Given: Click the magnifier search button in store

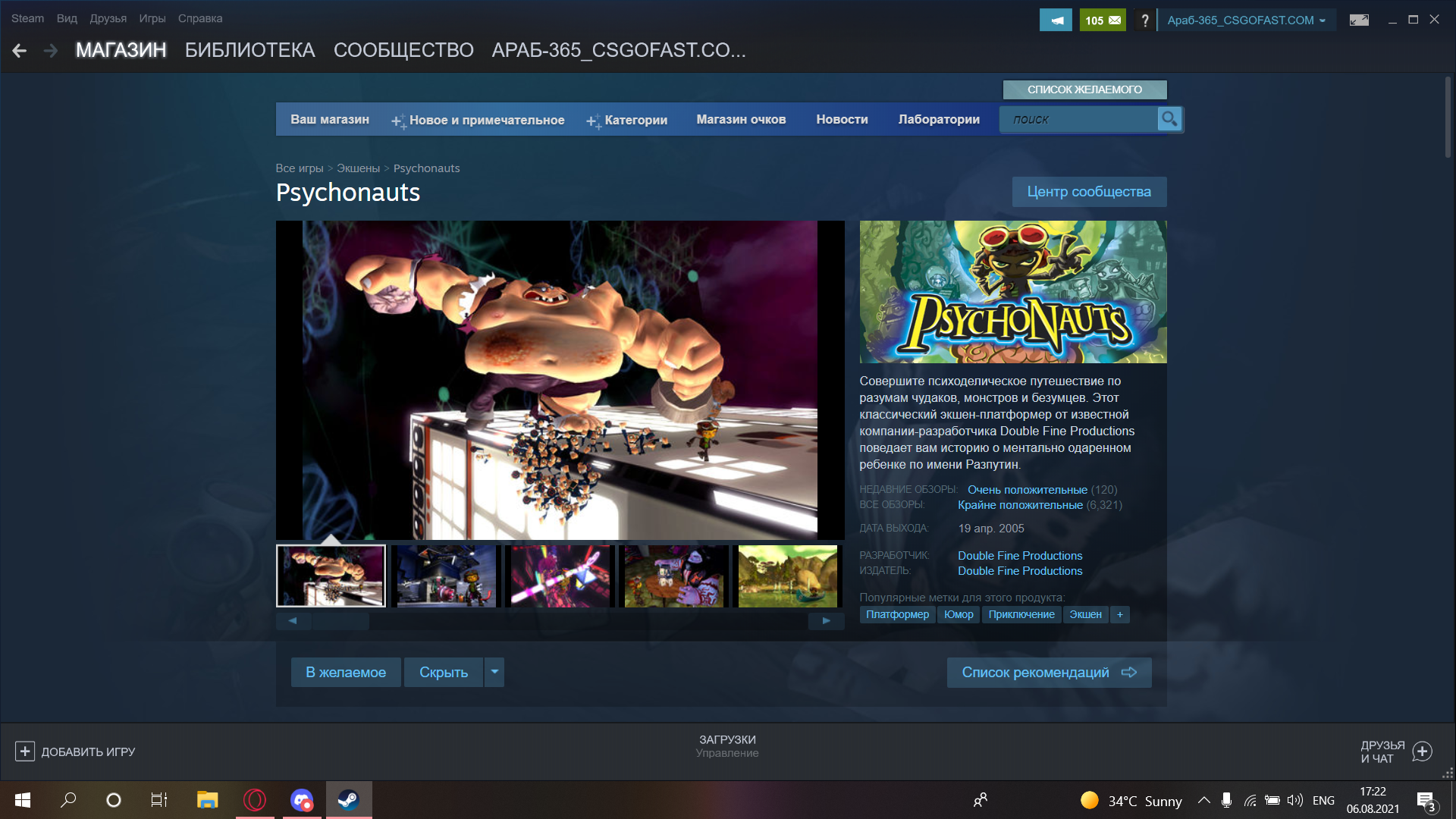Looking at the screenshot, I should click(1169, 119).
